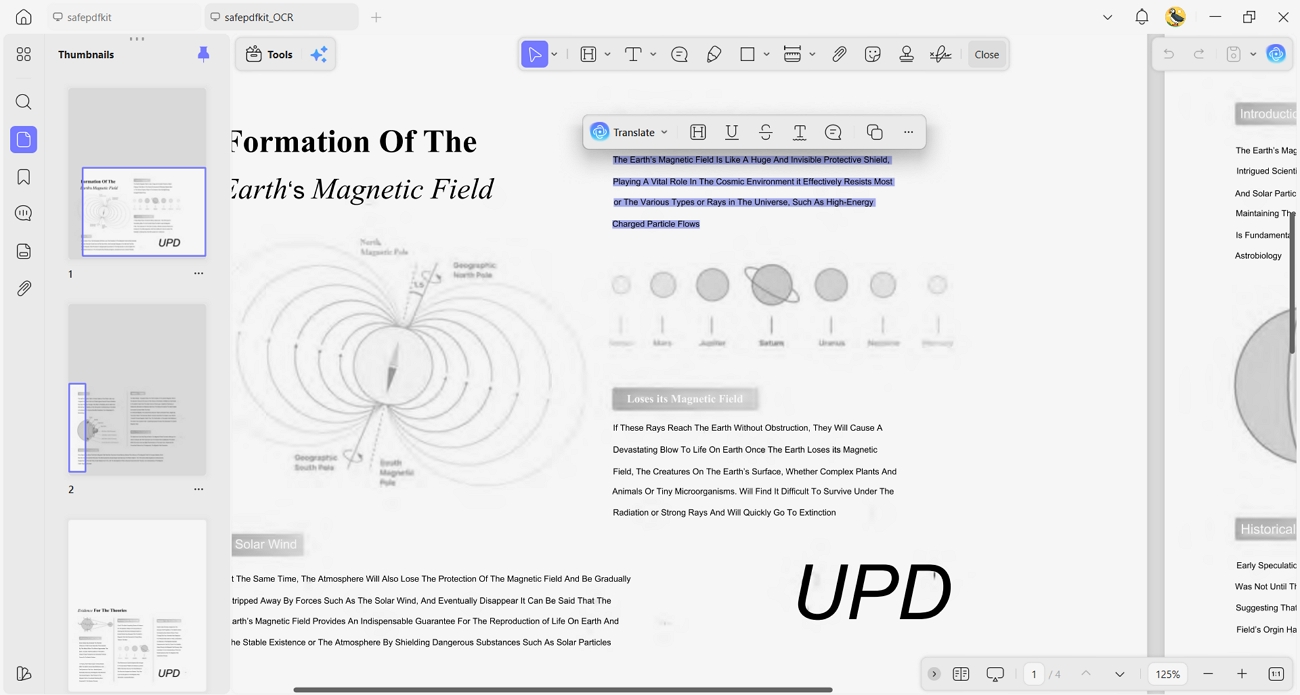Go to next page arrow
Viewport: 1300px width, 695px height.
[1119, 674]
